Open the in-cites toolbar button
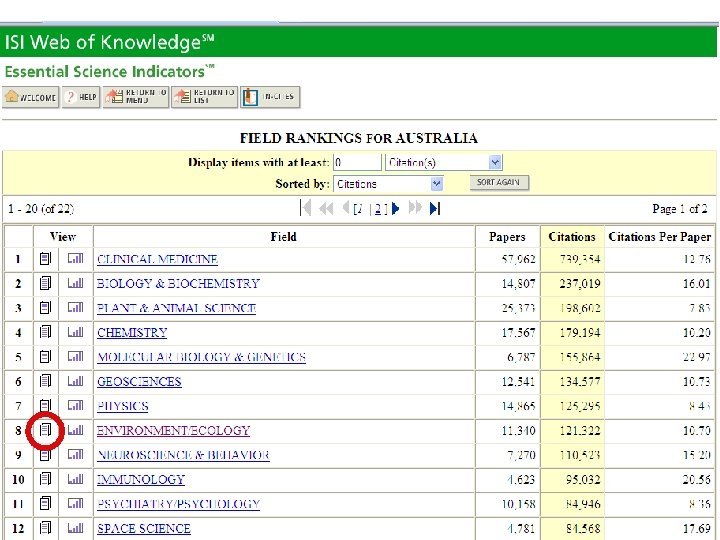 (270, 97)
